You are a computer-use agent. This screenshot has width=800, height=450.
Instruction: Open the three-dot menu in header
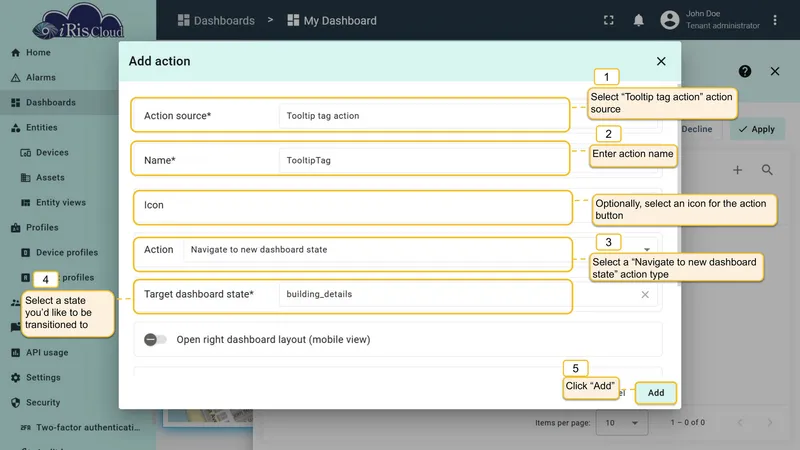click(x=775, y=20)
